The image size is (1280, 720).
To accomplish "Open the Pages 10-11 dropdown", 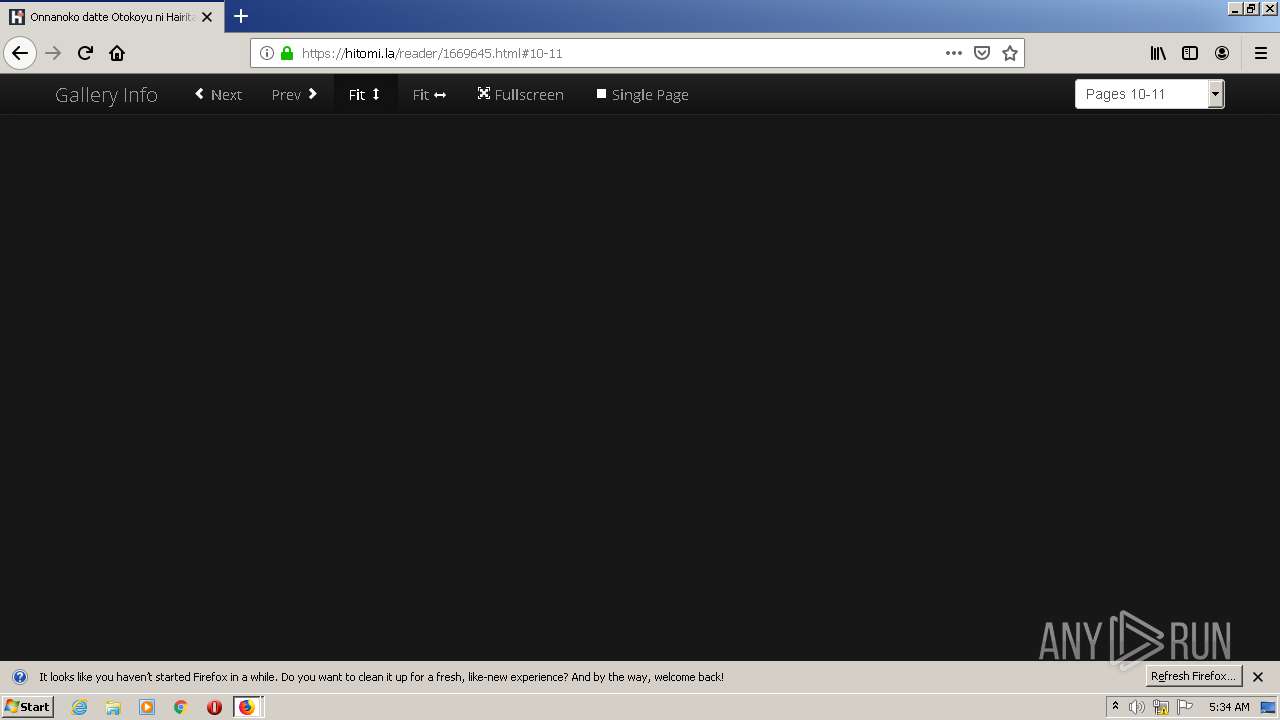I will [x=1149, y=94].
